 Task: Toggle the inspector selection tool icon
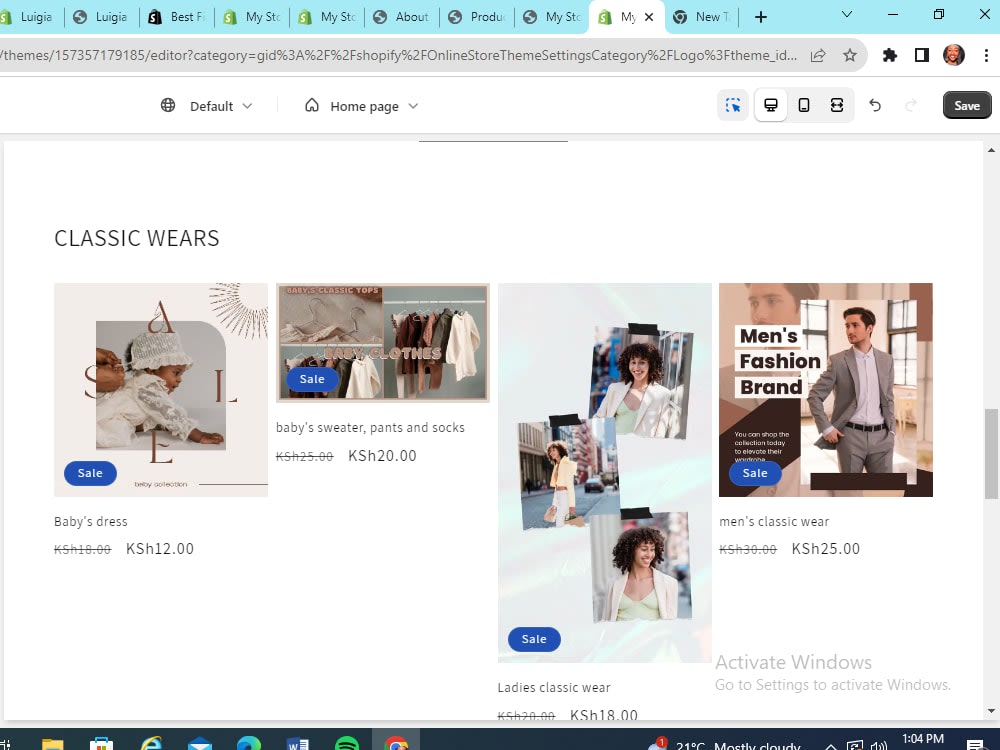(733, 105)
